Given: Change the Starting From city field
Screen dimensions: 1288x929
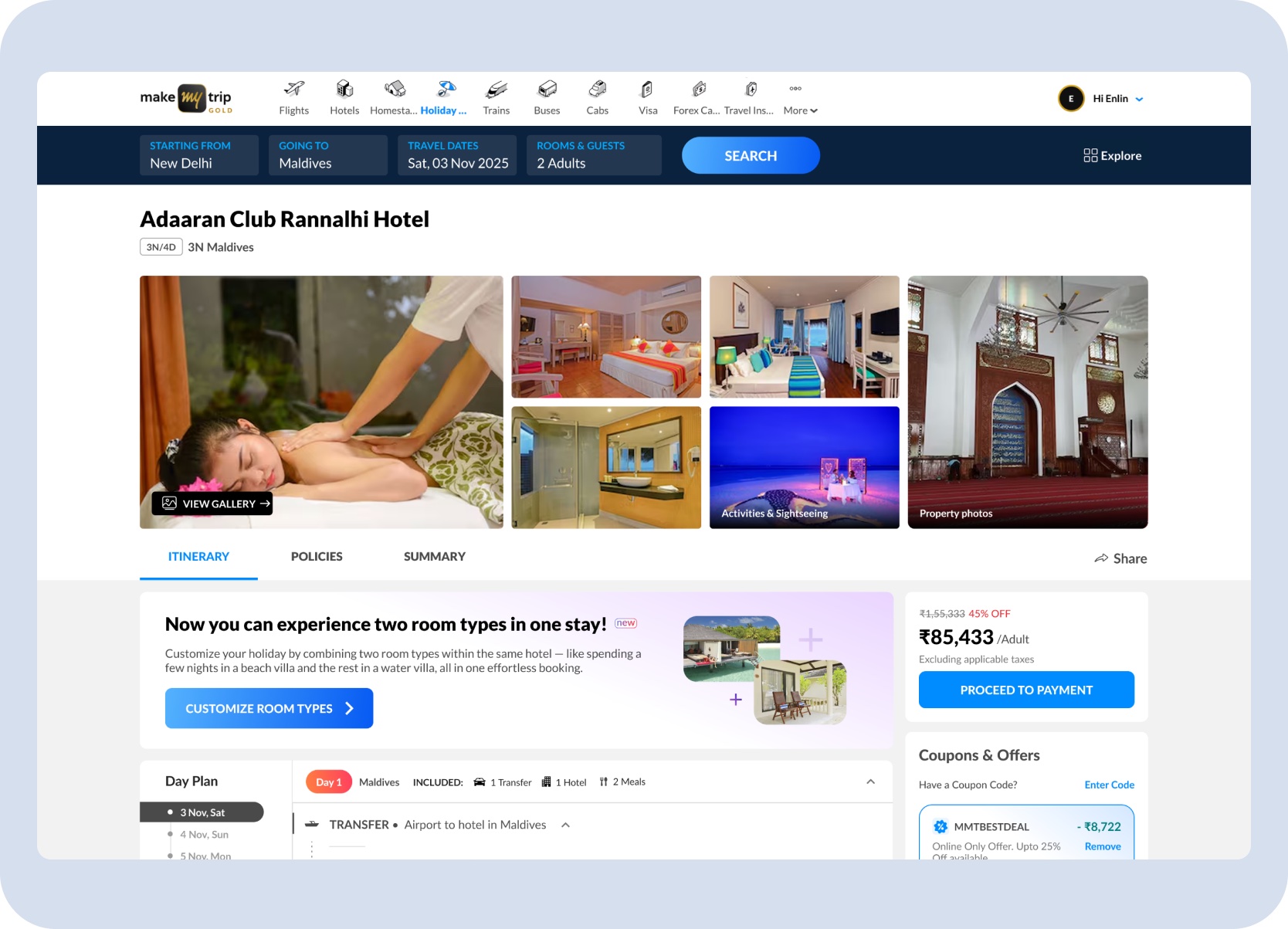Looking at the screenshot, I should pos(199,155).
